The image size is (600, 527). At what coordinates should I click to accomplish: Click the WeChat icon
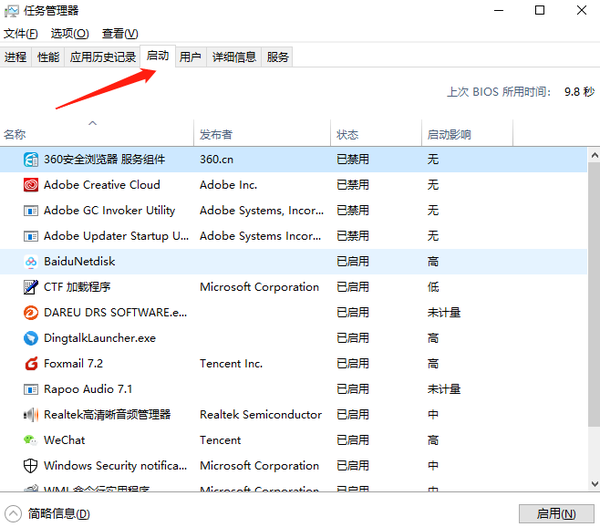coord(30,440)
